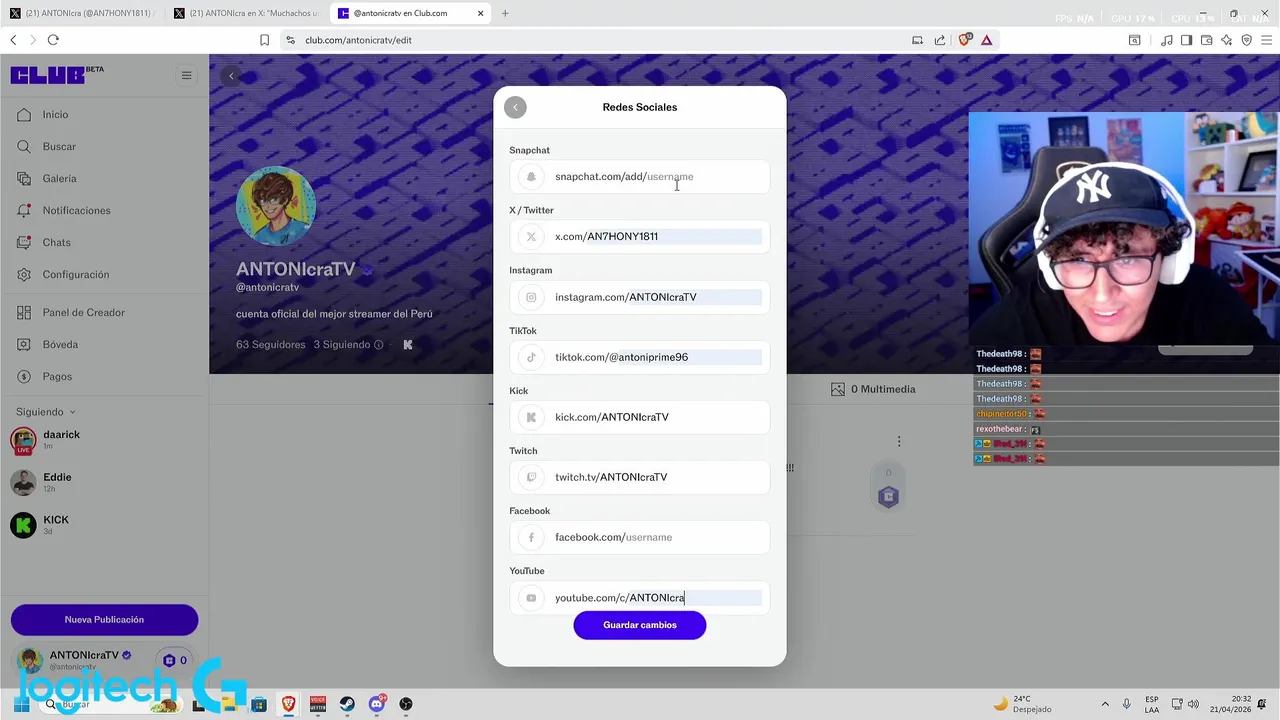1280x720 pixels.
Task: Focus the Snapchat username field
Action: (640, 177)
